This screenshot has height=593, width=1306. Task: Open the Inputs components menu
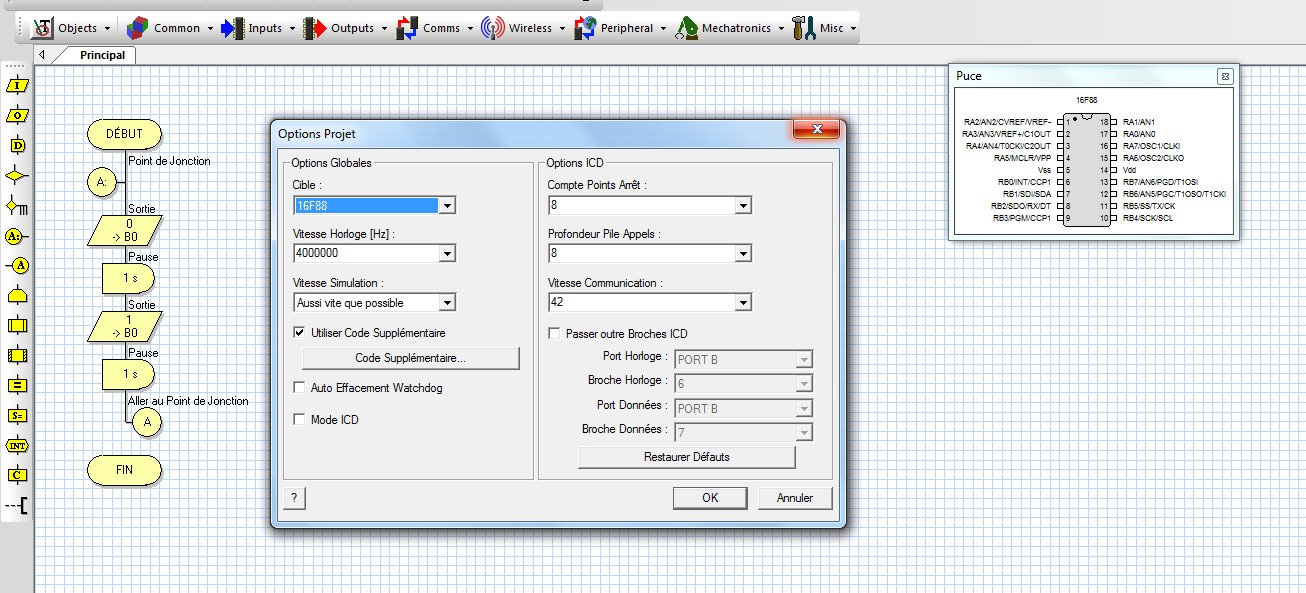click(x=259, y=28)
